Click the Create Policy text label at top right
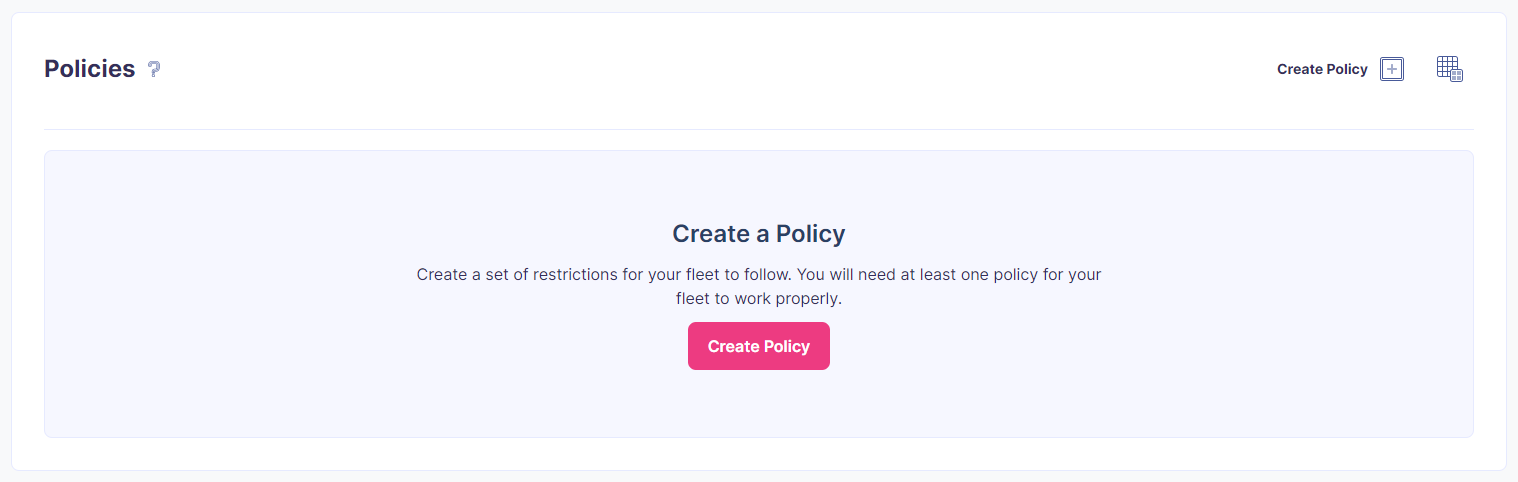 coord(1322,69)
